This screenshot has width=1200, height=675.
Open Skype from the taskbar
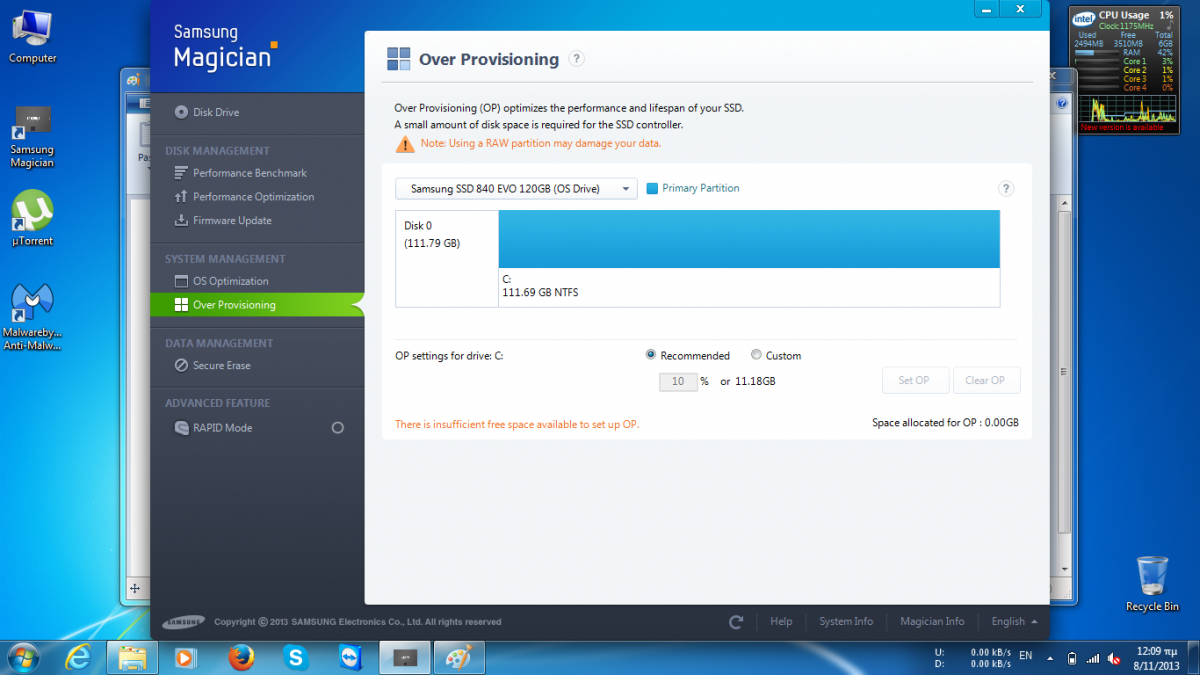point(295,658)
